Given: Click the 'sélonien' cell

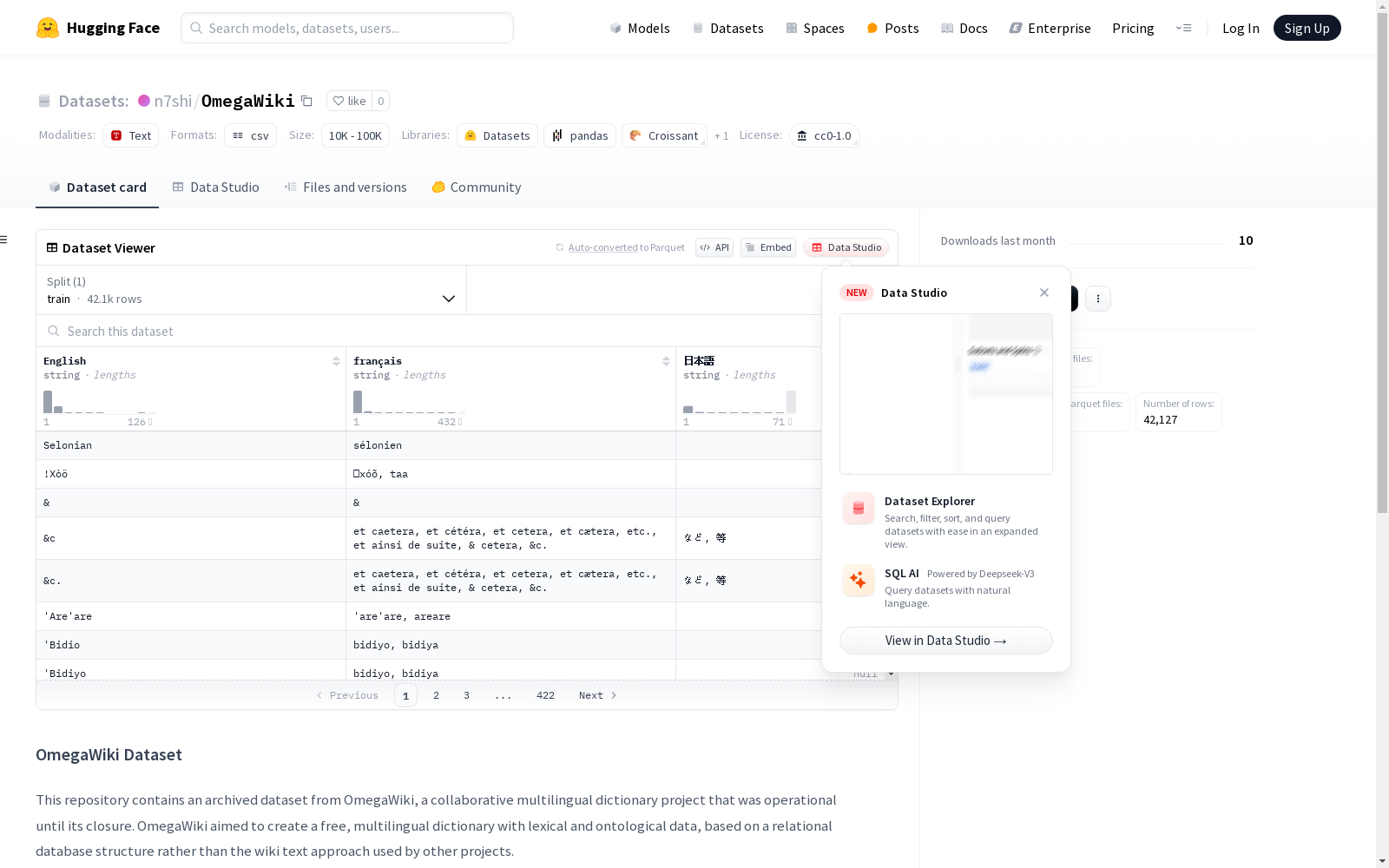Looking at the screenshot, I should pos(510,445).
